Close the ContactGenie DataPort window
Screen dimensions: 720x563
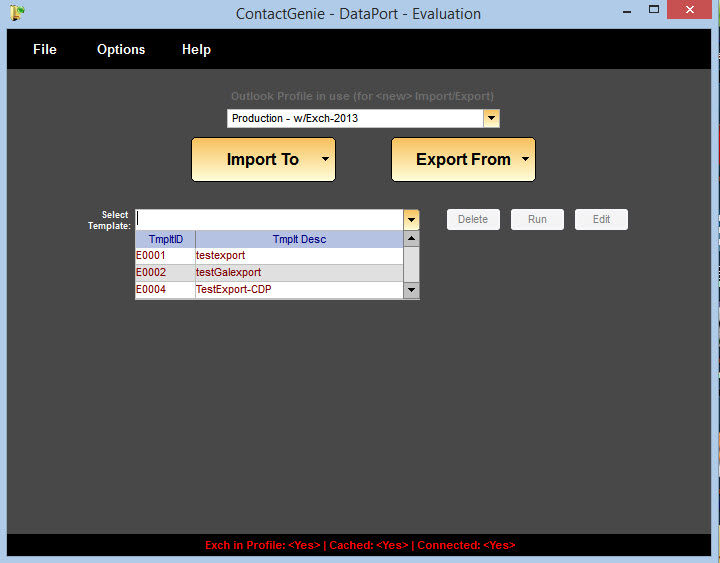coord(689,10)
